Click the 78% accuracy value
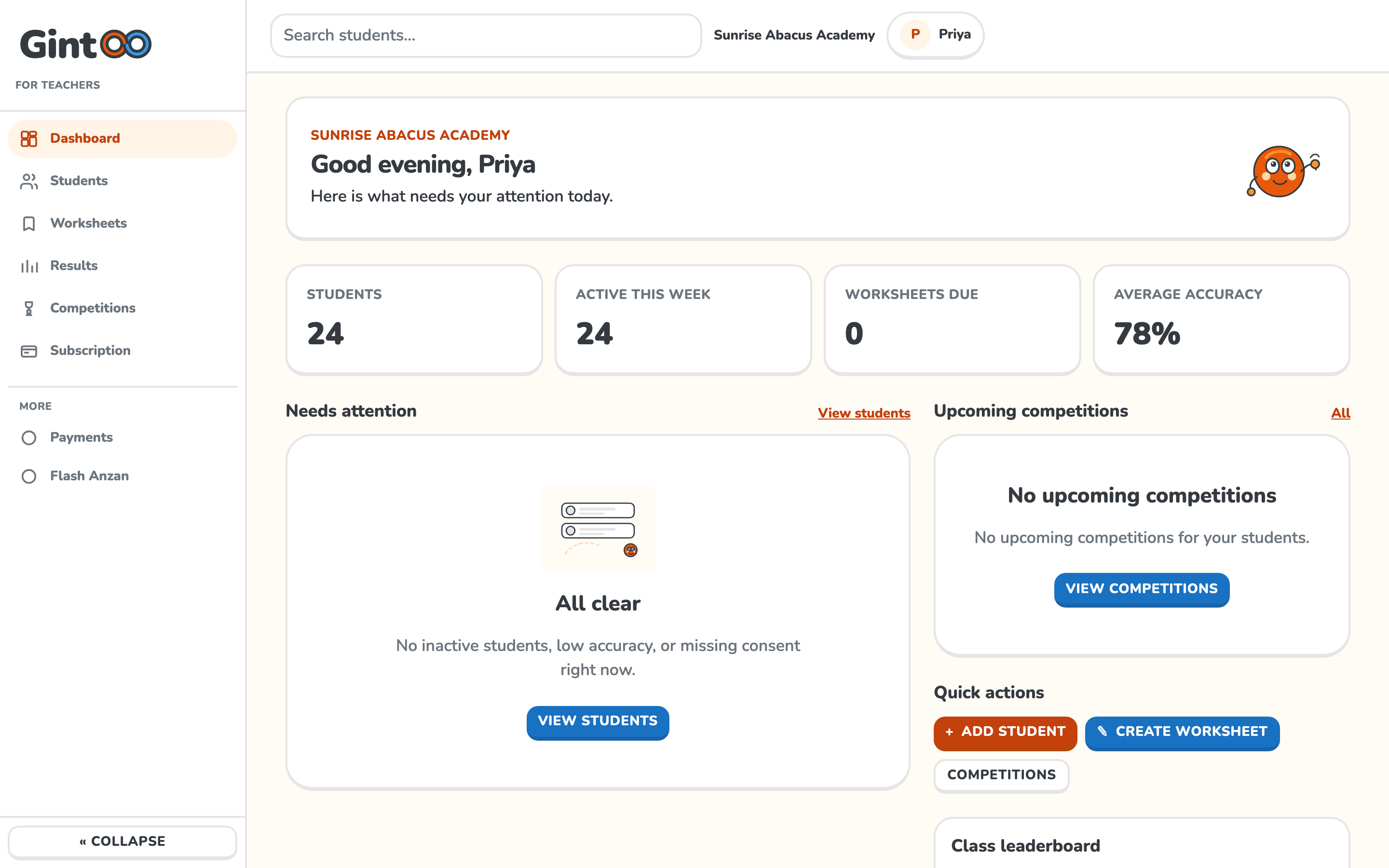The width and height of the screenshot is (1389, 868). coord(1147,334)
